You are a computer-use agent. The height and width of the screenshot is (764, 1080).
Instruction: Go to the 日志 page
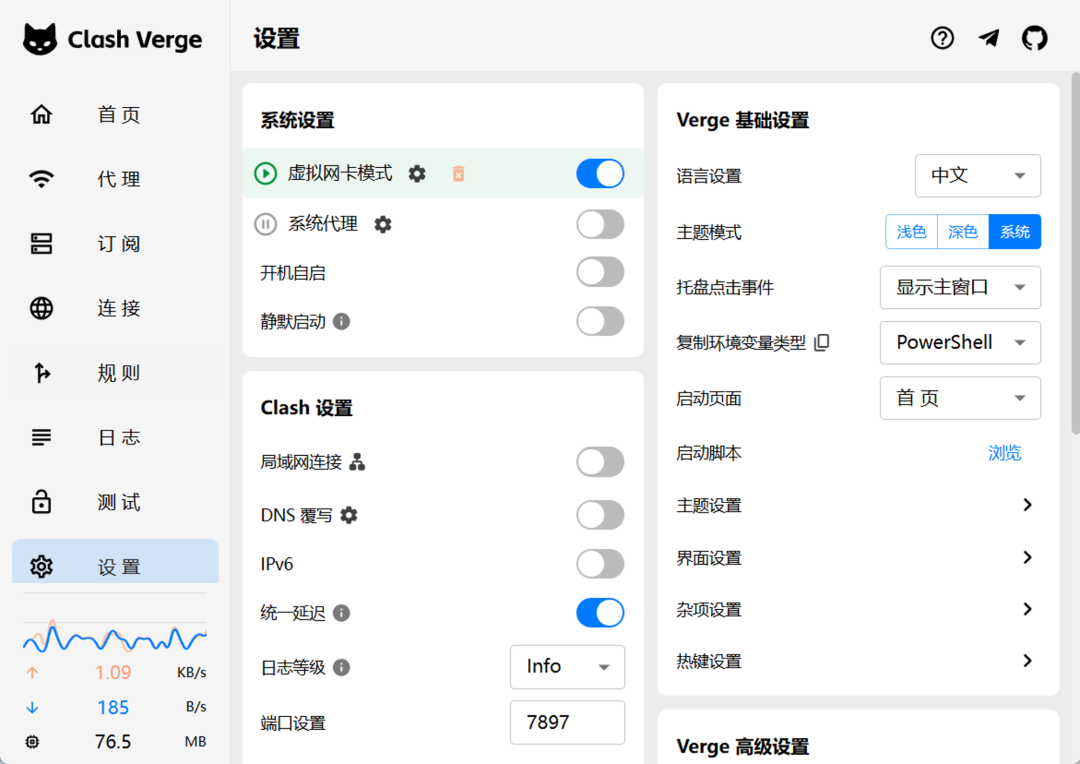point(116,437)
